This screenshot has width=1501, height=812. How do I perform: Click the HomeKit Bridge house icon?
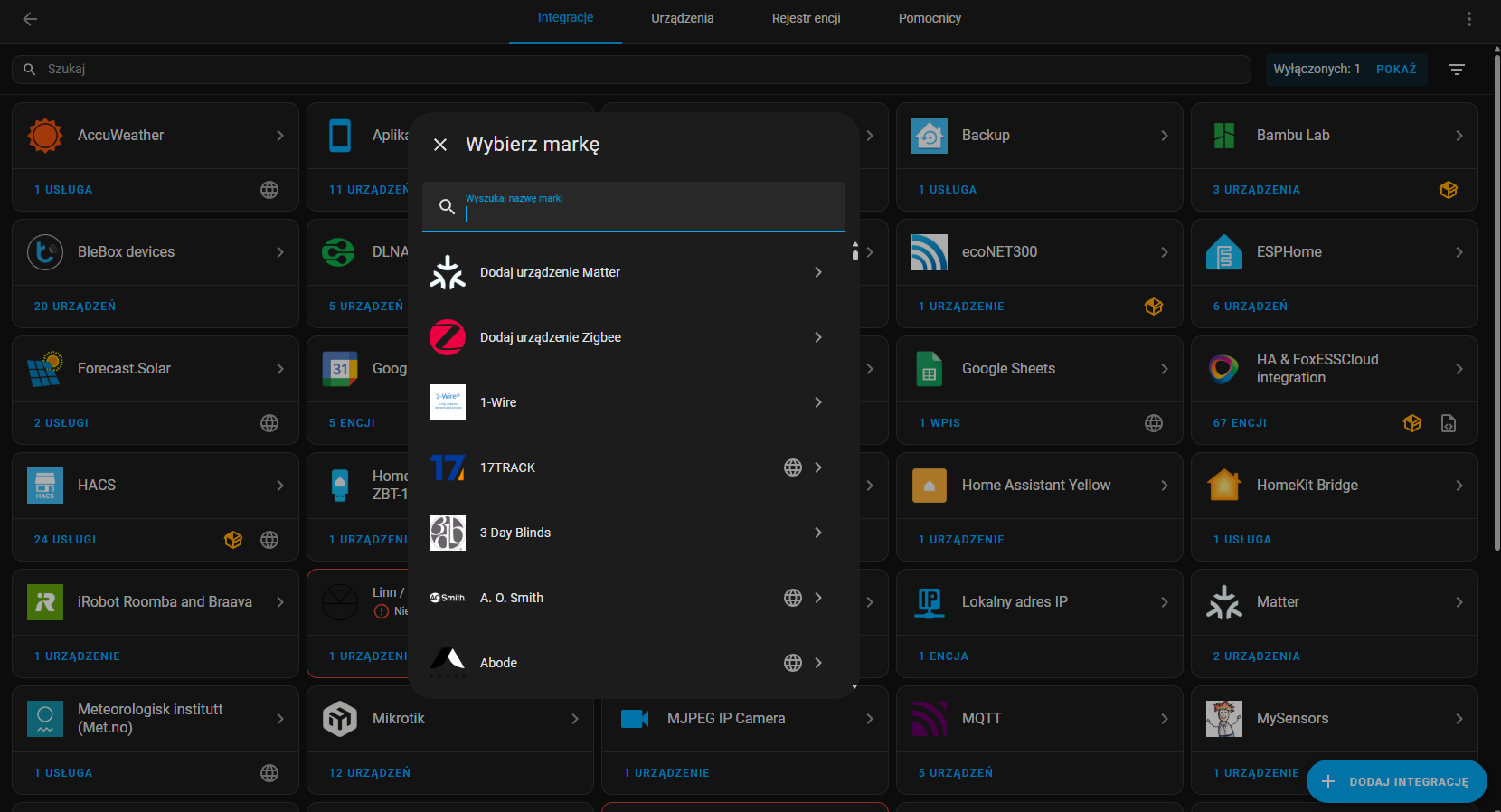point(1224,486)
